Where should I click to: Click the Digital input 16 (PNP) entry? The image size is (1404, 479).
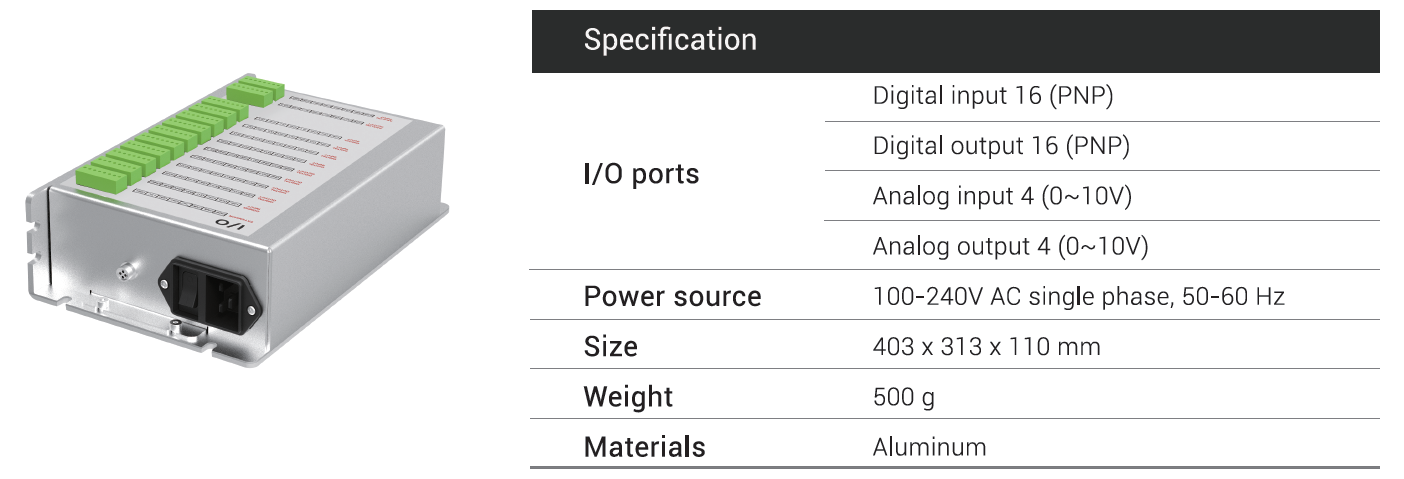[992, 97]
